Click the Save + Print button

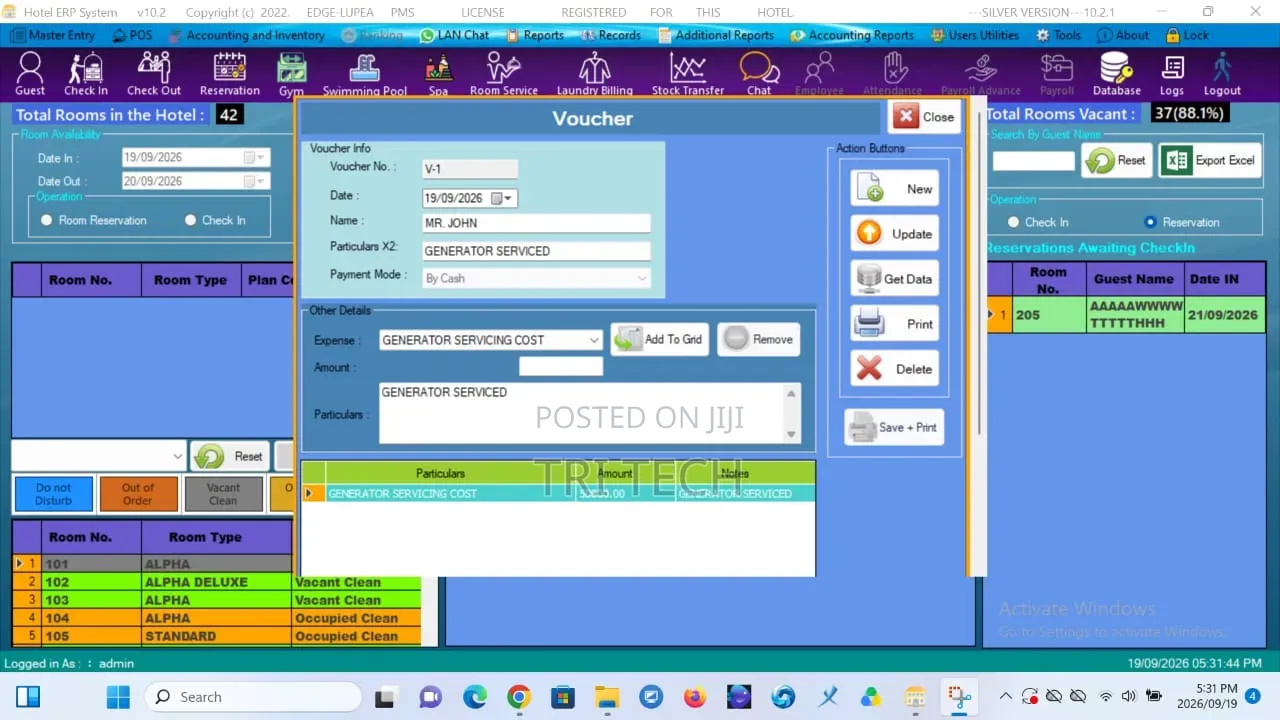(893, 427)
